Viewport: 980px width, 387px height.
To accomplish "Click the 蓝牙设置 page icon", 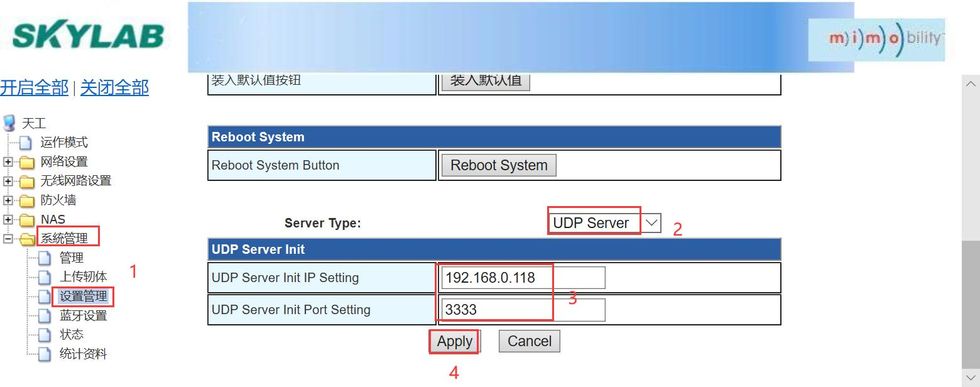I will tap(44, 316).
